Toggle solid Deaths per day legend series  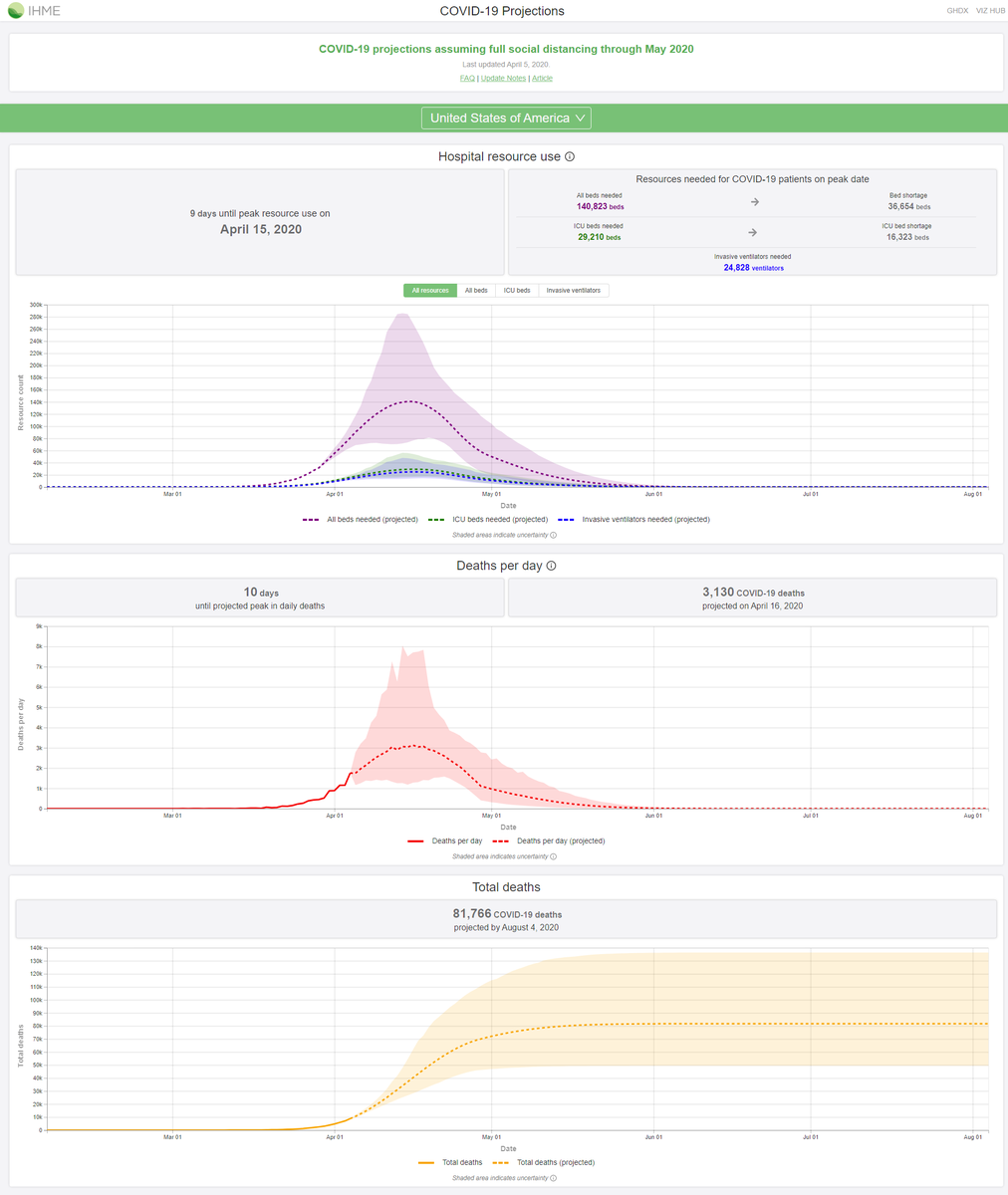pos(444,841)
